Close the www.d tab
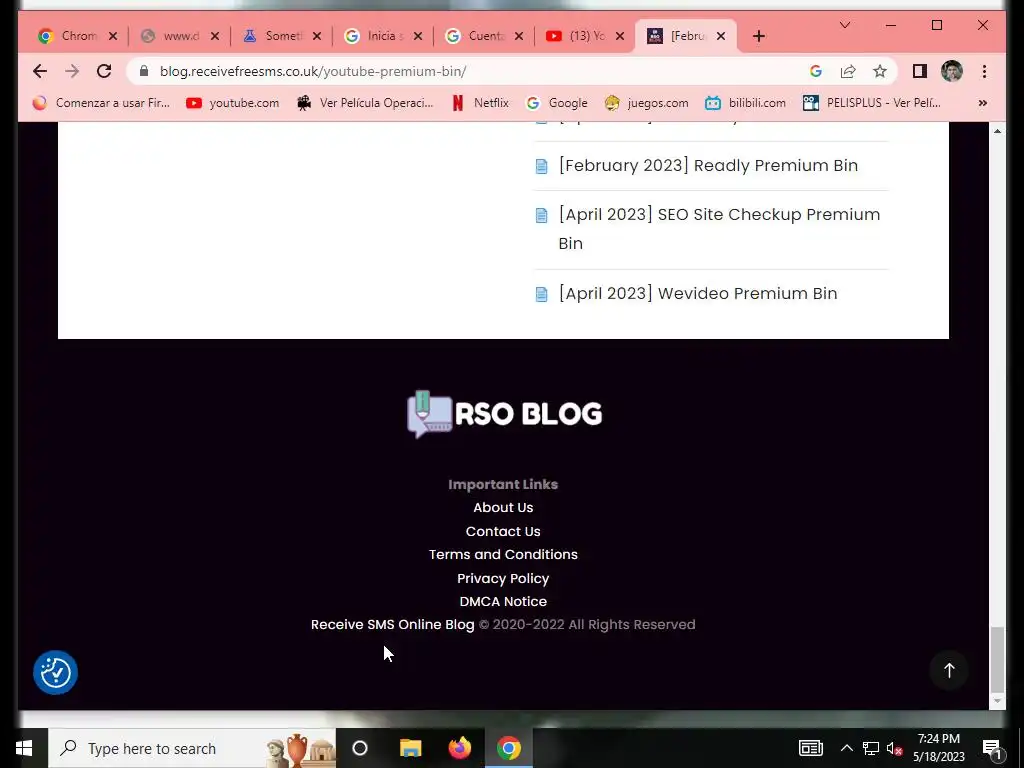The width and height of the screenshot is (1024, 768). (215, 36)
